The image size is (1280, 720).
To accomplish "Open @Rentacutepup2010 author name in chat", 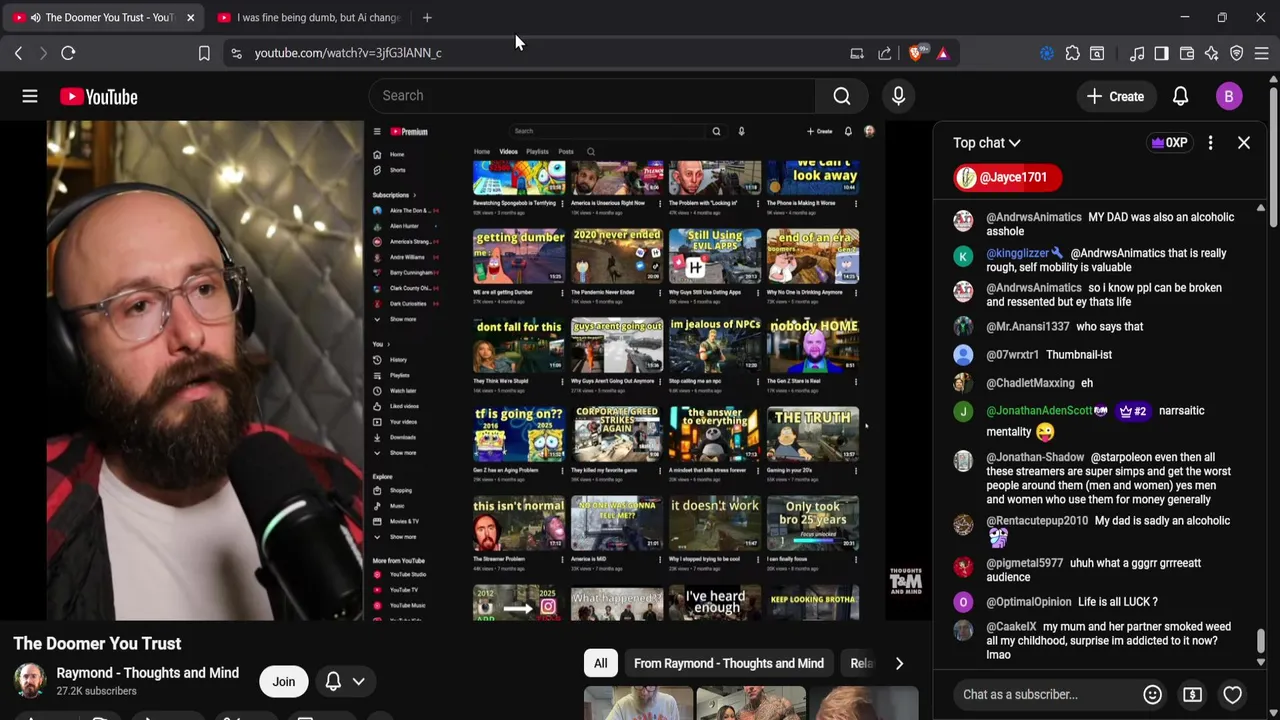I will click(1037, 521).
